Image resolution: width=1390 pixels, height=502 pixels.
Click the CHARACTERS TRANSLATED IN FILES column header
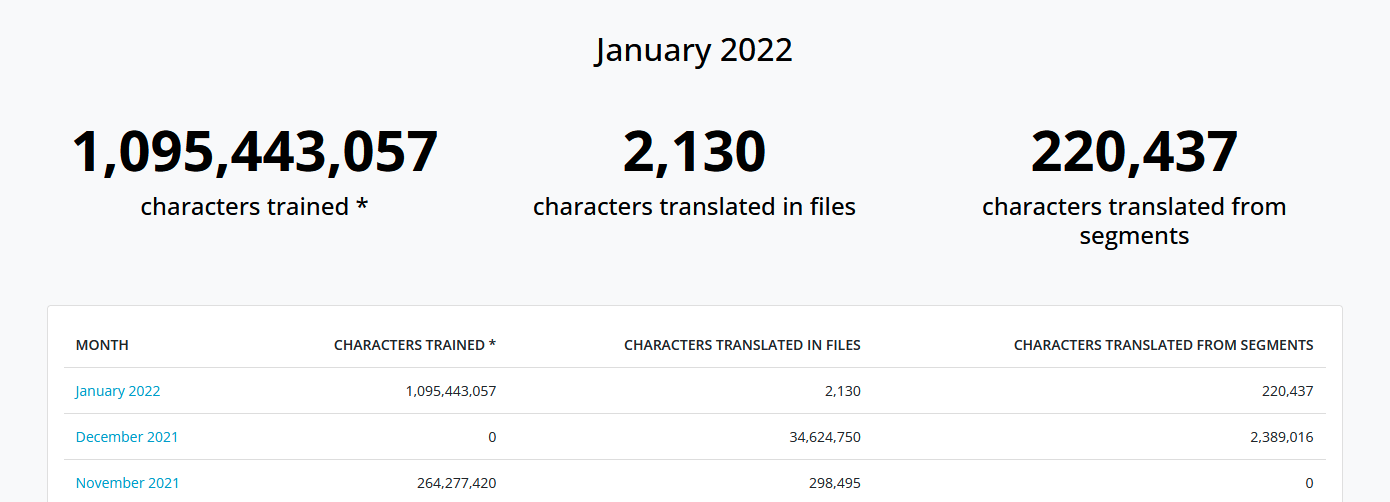tap(742, 345)
